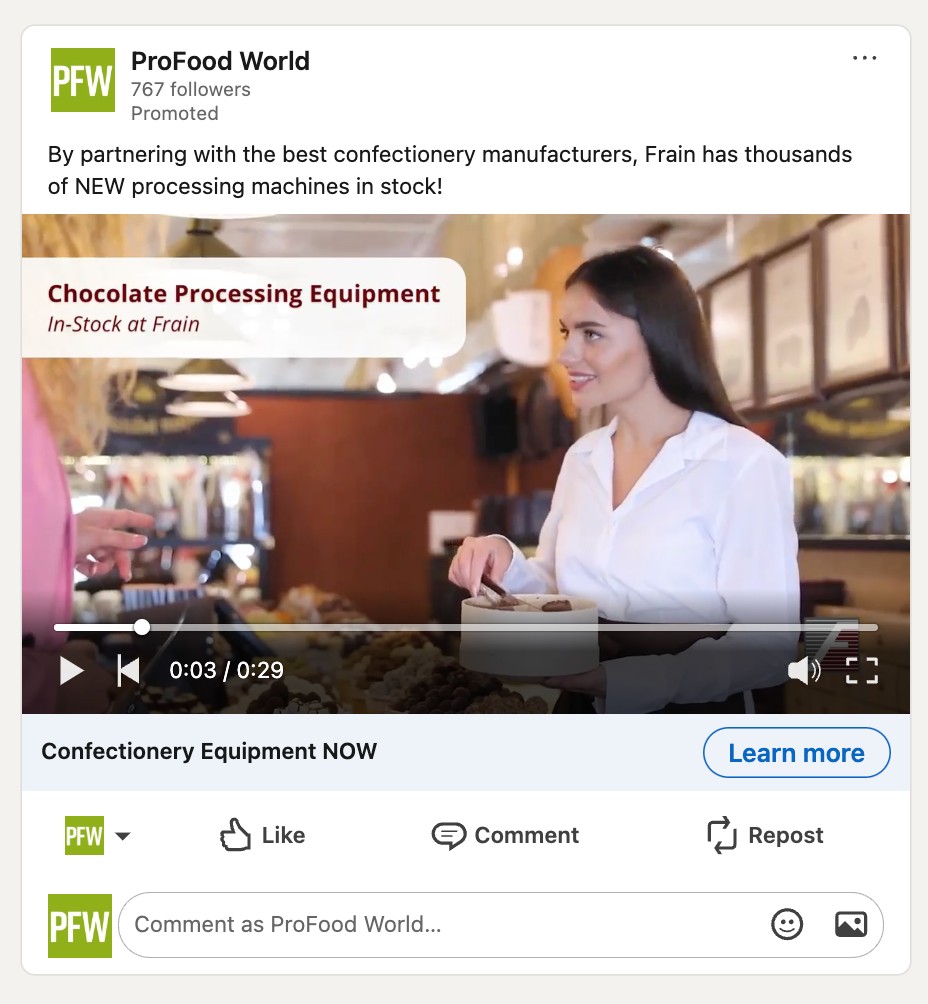Click the Learn more button
The width and height of the screenshot is (928, 1004).
(796, 752)
